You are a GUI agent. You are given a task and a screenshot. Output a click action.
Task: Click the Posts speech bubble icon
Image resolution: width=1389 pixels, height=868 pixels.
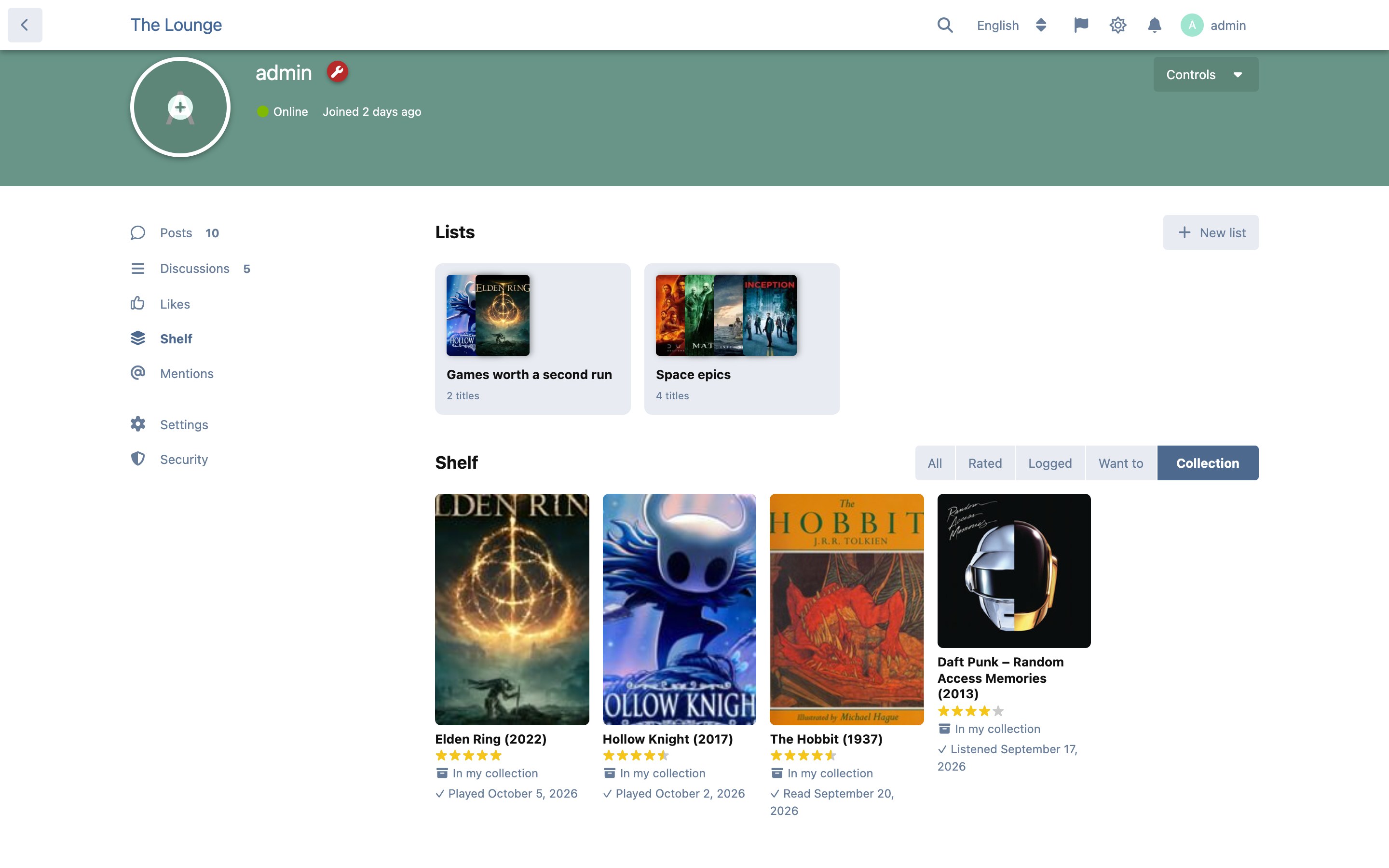[138, 232]
